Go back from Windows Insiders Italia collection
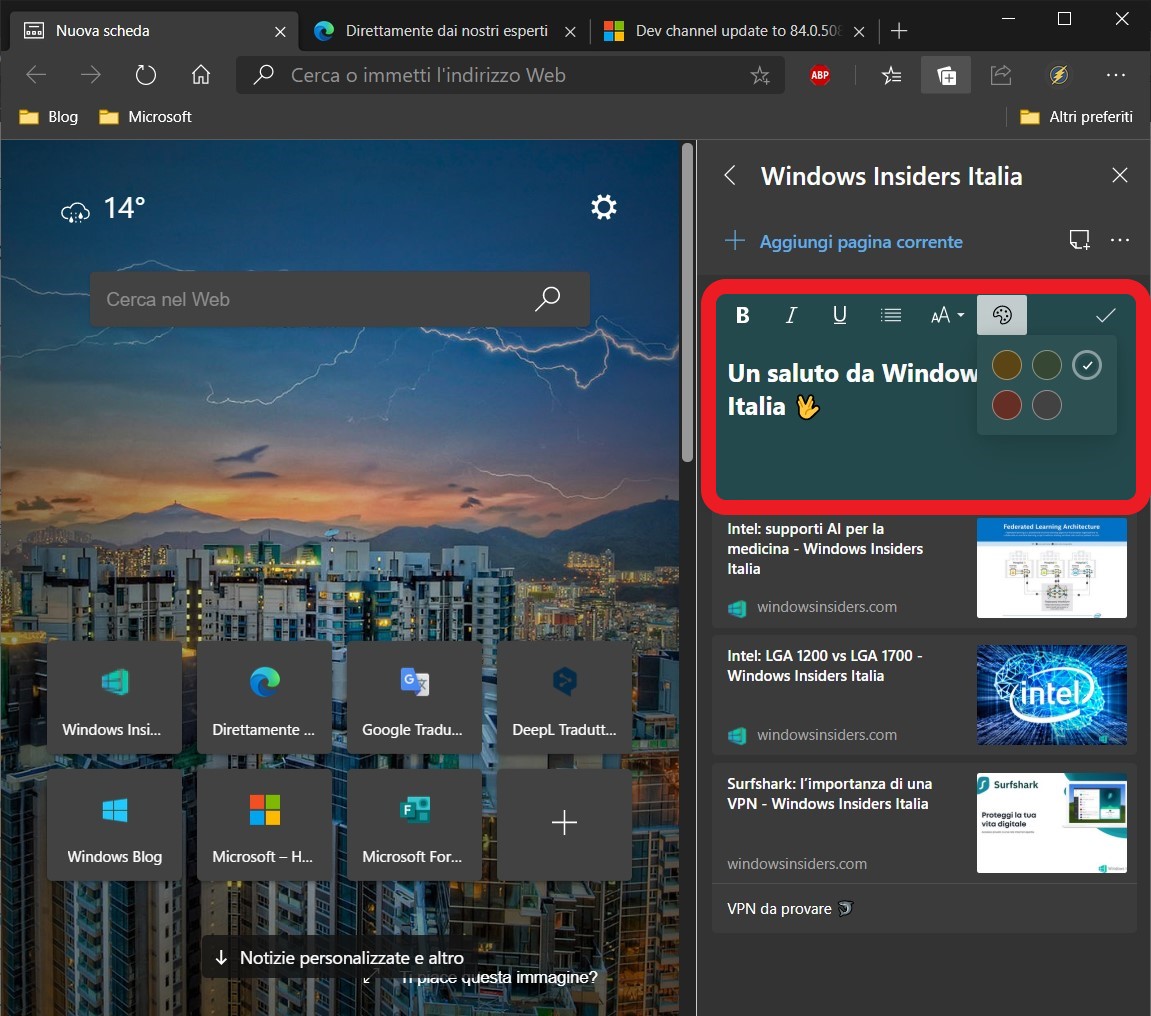The width and height of the screenshot is (1151, 1016). coord(730,175)
